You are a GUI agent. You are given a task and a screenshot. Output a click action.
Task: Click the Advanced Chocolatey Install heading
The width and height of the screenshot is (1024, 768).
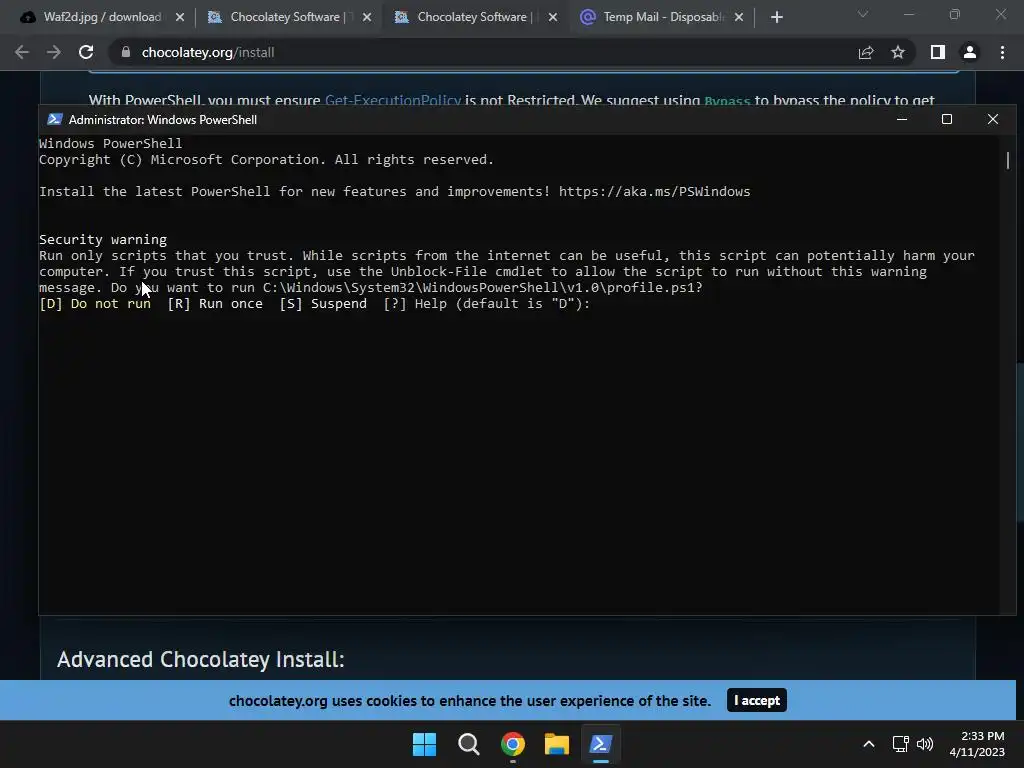pos(200,660)
